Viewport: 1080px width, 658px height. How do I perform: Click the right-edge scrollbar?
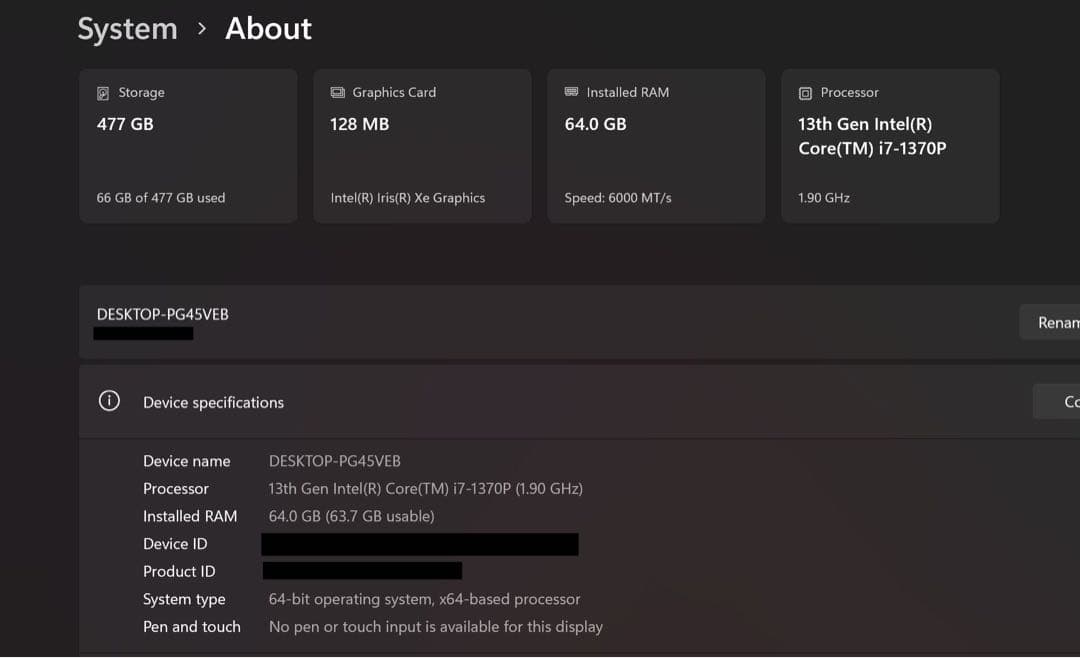1076,329
